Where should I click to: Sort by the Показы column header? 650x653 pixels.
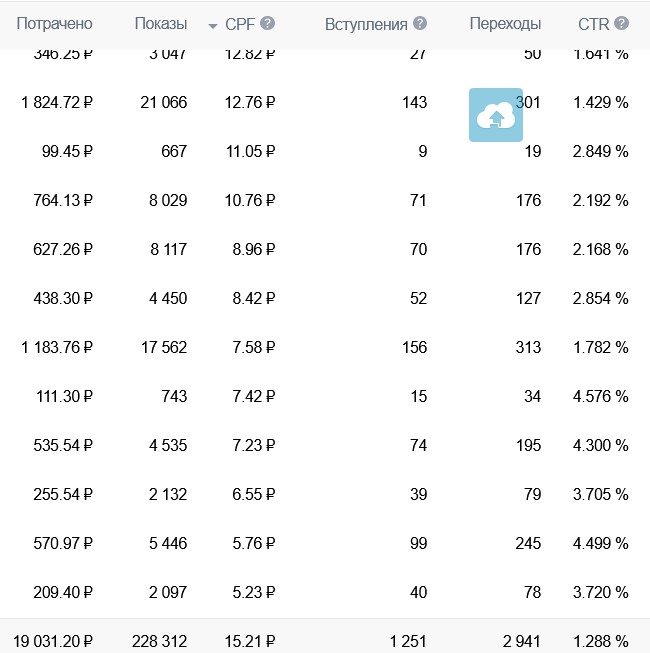160,24
